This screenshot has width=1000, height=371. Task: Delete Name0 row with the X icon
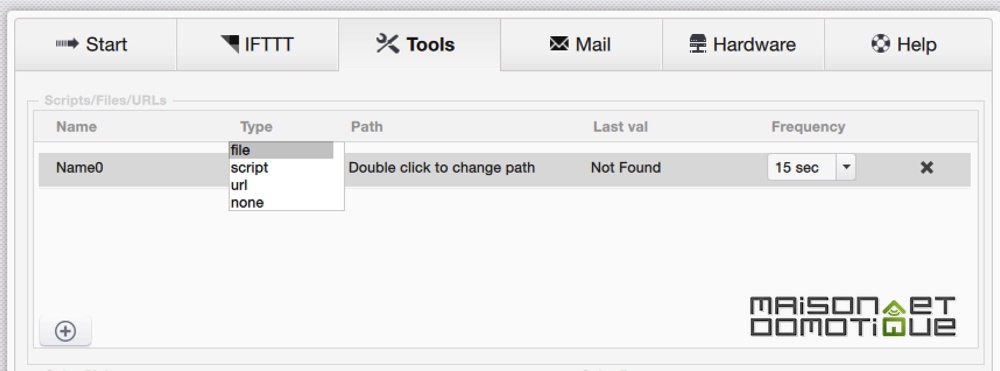(x=927, y=168)
